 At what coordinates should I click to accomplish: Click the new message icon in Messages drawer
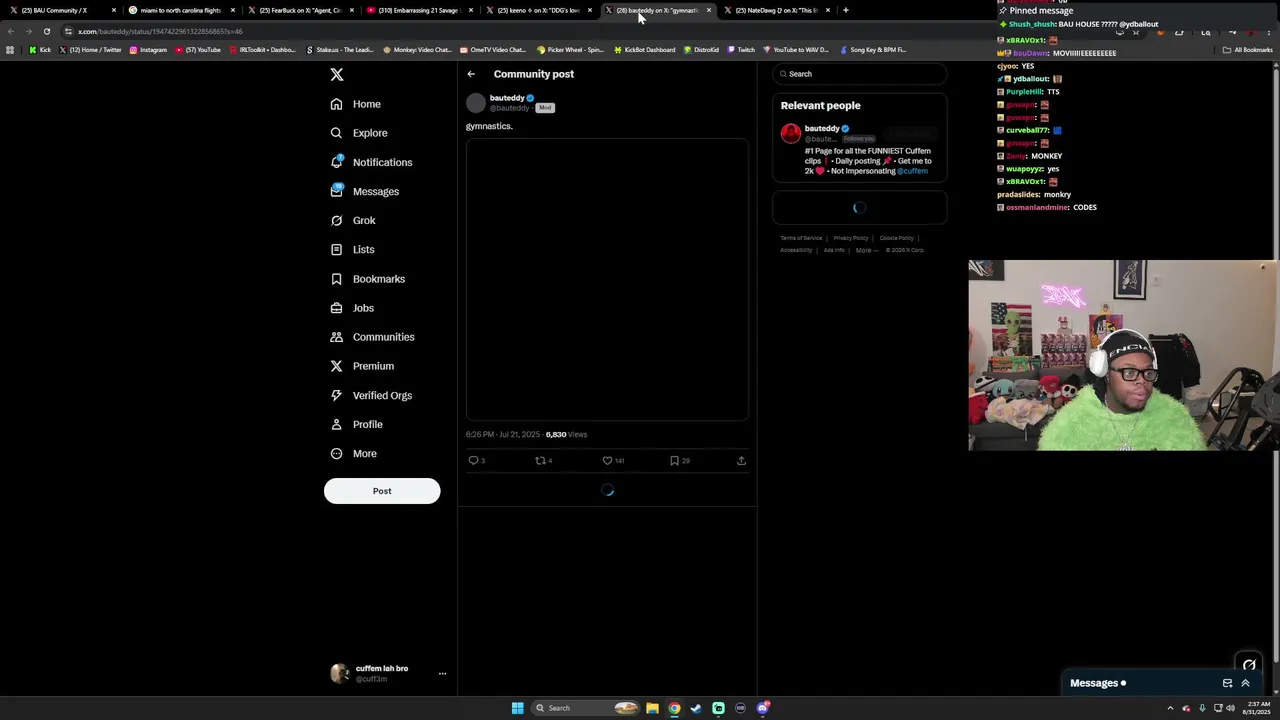click(x=1227, y=683)
